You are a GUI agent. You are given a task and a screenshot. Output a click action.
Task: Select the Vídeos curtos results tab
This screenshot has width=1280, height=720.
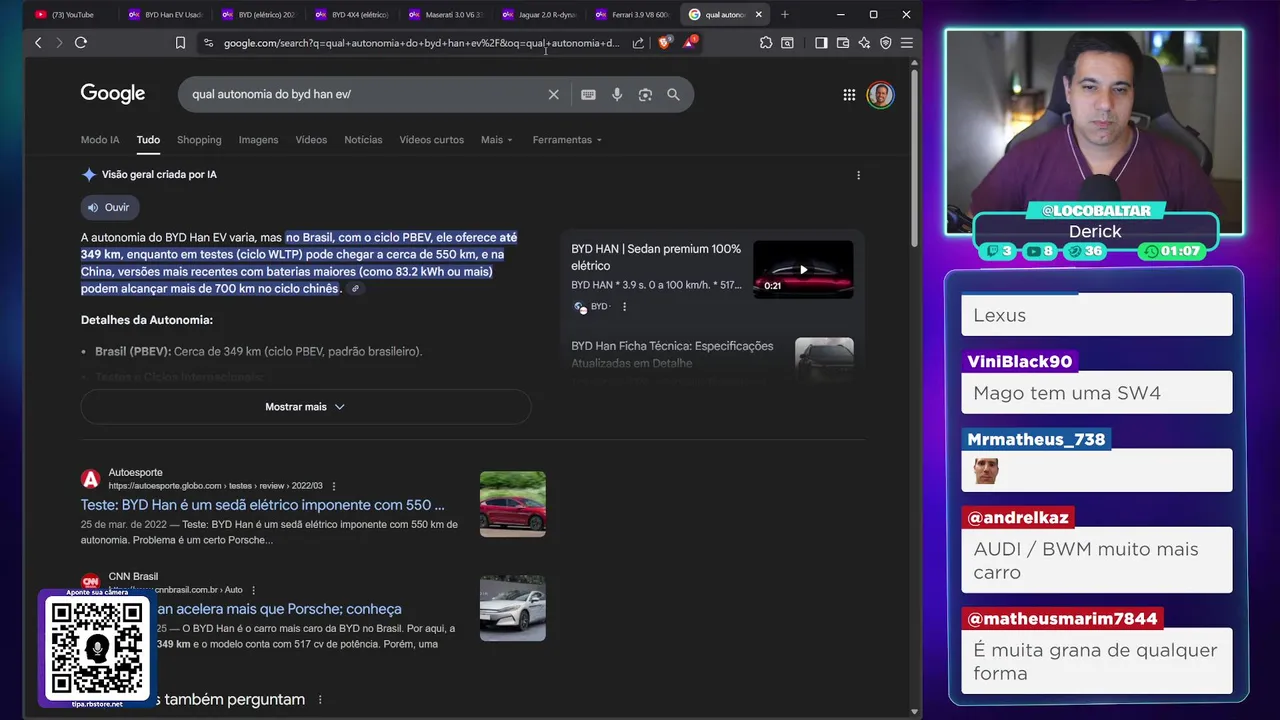click(431, 140)
